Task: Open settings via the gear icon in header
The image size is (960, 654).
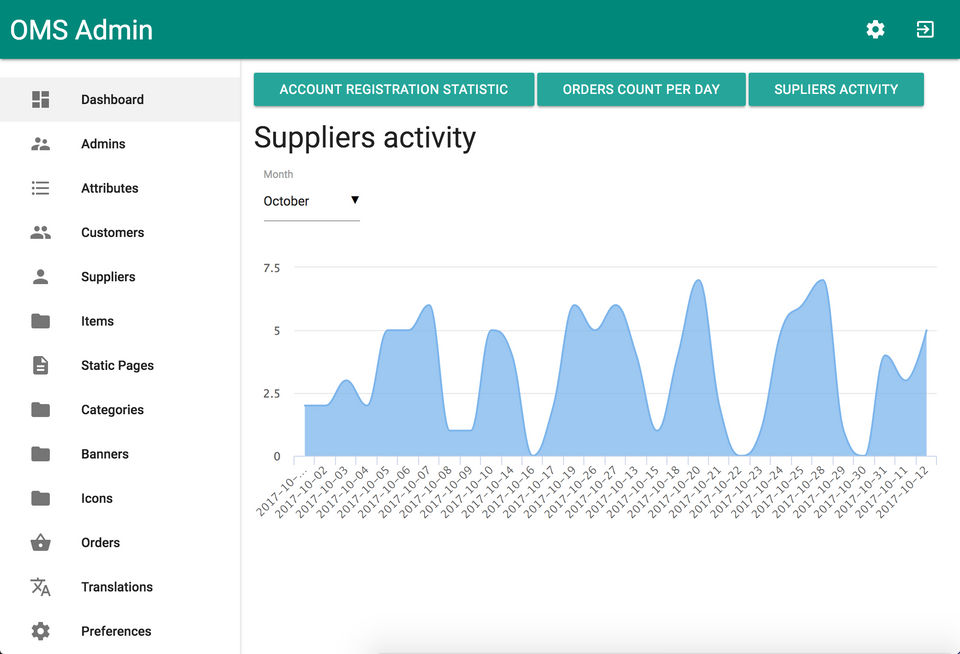Action: 875,30
